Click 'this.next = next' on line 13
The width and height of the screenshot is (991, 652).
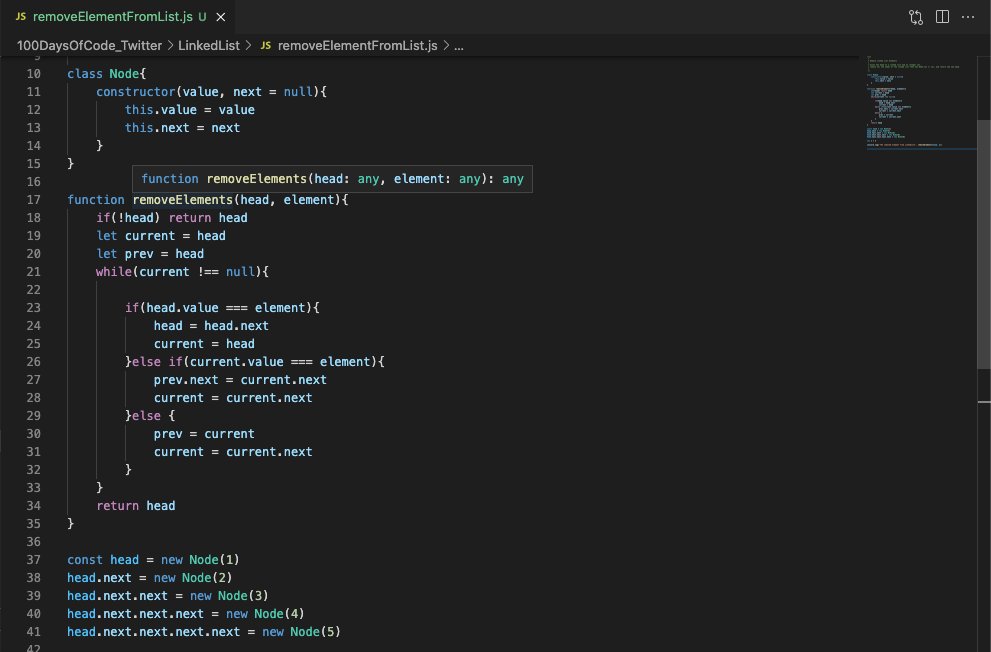coord(182,128)
